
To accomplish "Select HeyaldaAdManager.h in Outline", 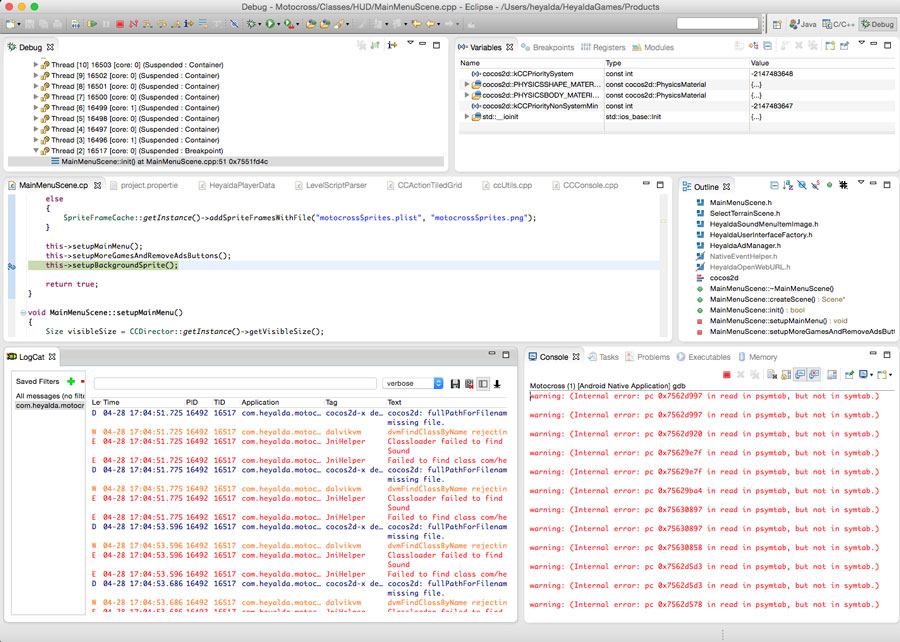I will point(745,246).
